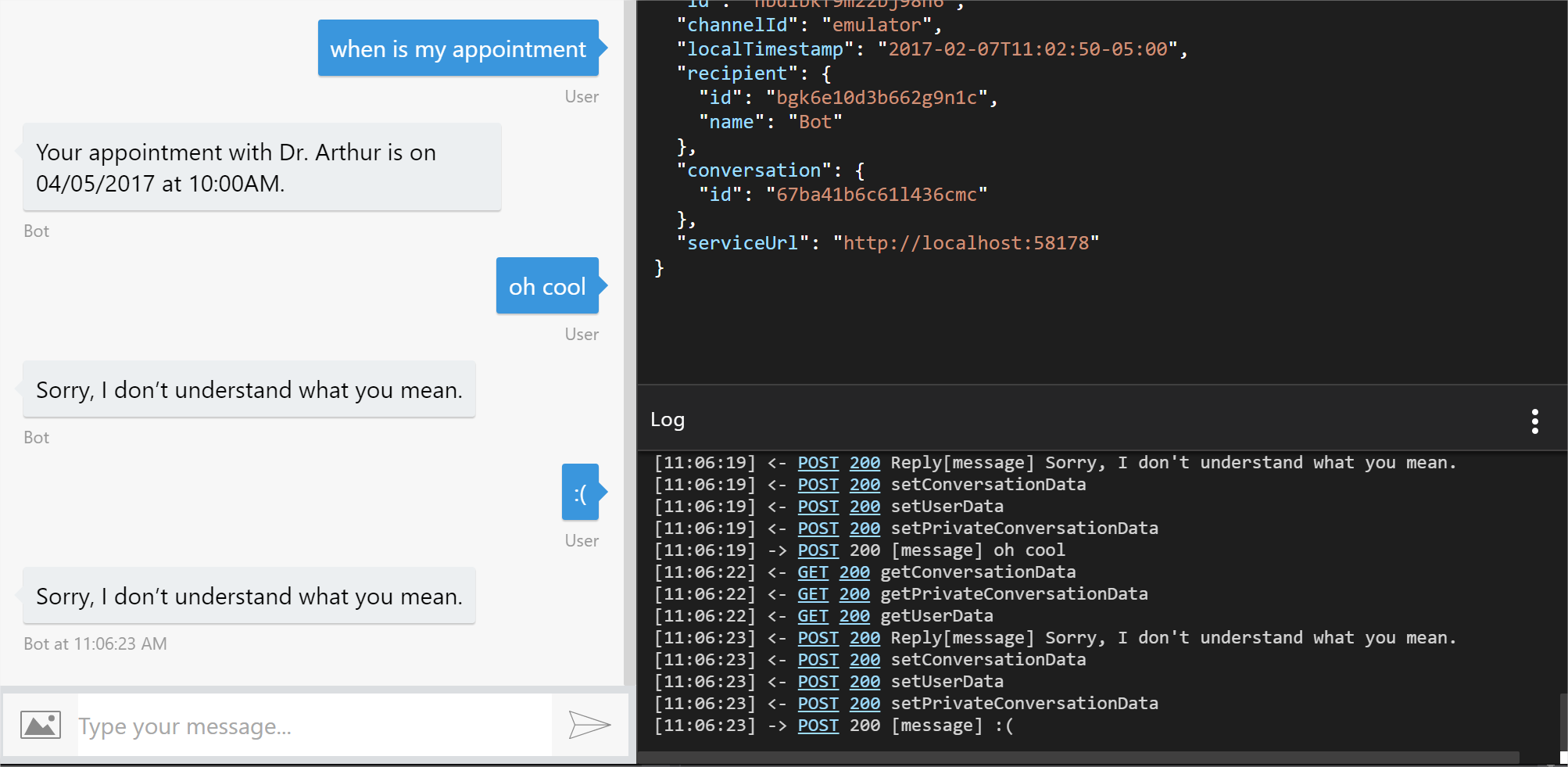The height and width of the screenshot is (767, 1568).
Task: Click the 'emulator' channelId value
Action: [877, 25]
